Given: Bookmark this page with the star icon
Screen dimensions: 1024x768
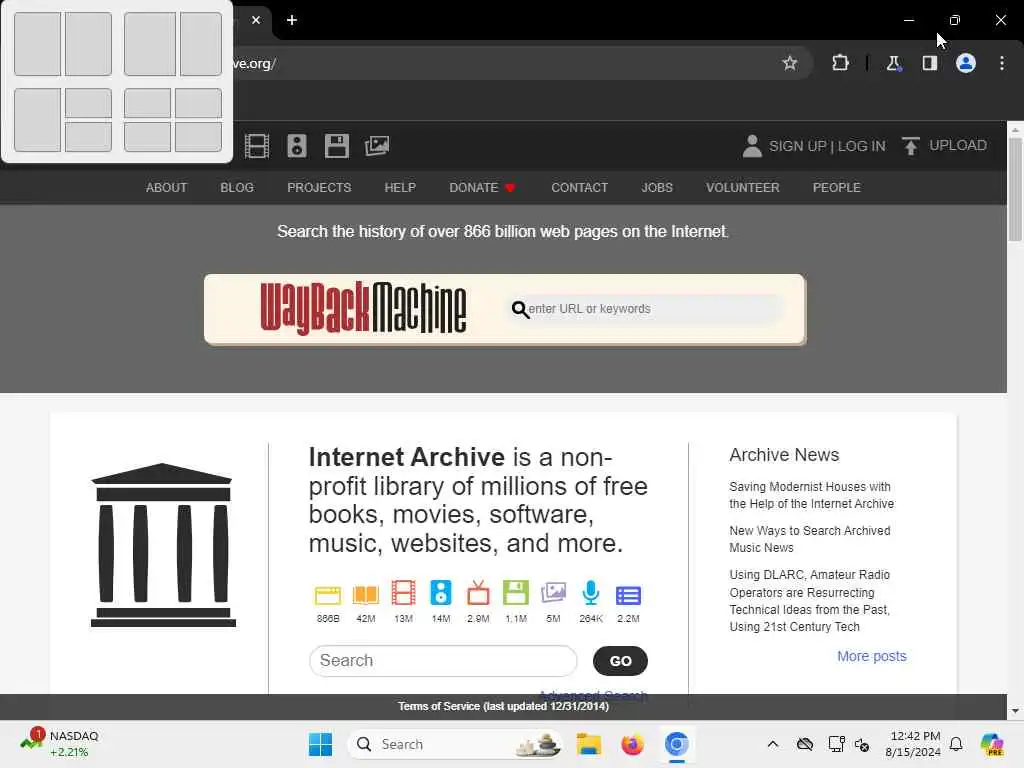Looking at the screenshot, I should pos(790,63).
